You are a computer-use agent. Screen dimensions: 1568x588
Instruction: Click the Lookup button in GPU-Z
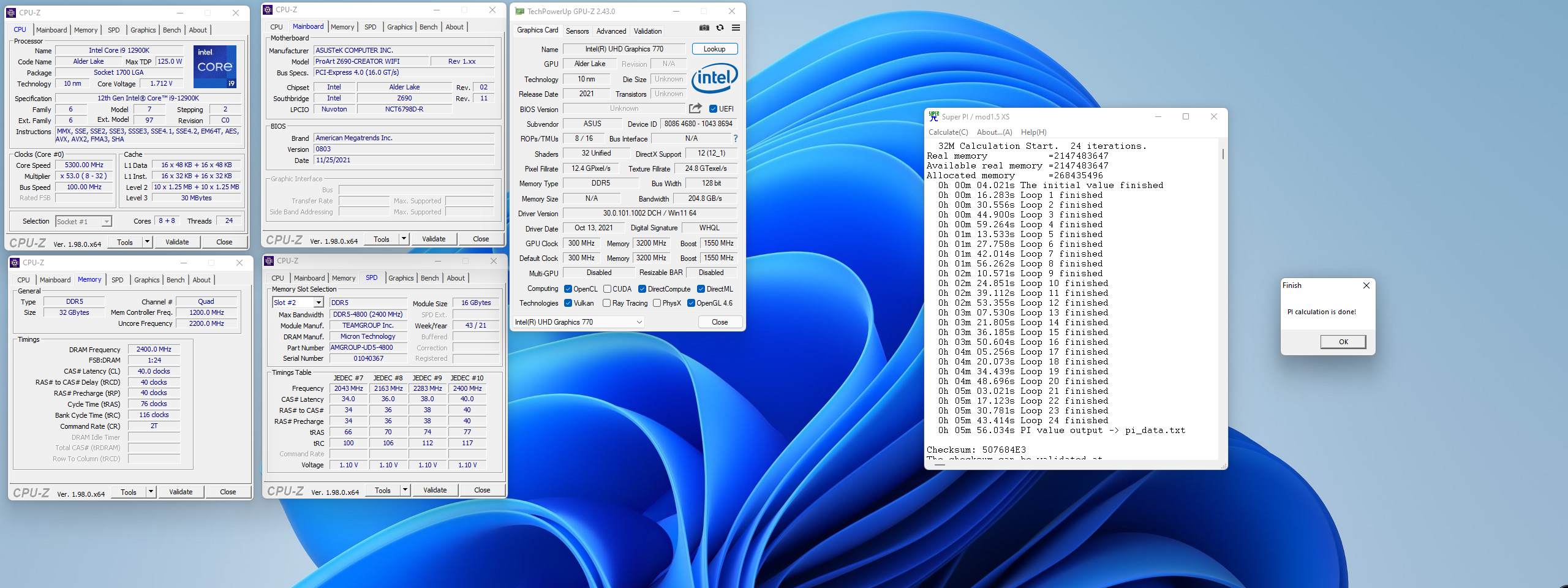click(714, 49)
